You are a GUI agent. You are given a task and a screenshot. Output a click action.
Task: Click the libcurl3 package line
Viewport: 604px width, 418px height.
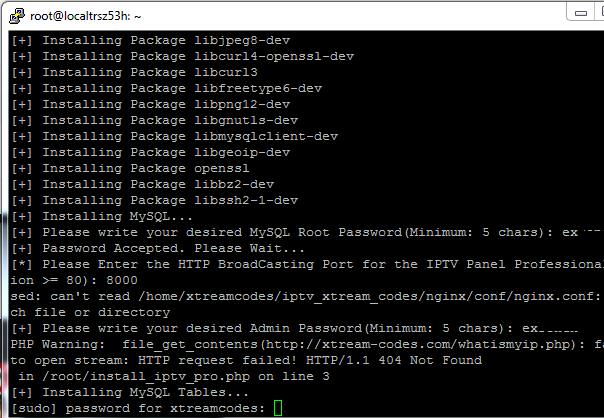click(x=134, y=72)
